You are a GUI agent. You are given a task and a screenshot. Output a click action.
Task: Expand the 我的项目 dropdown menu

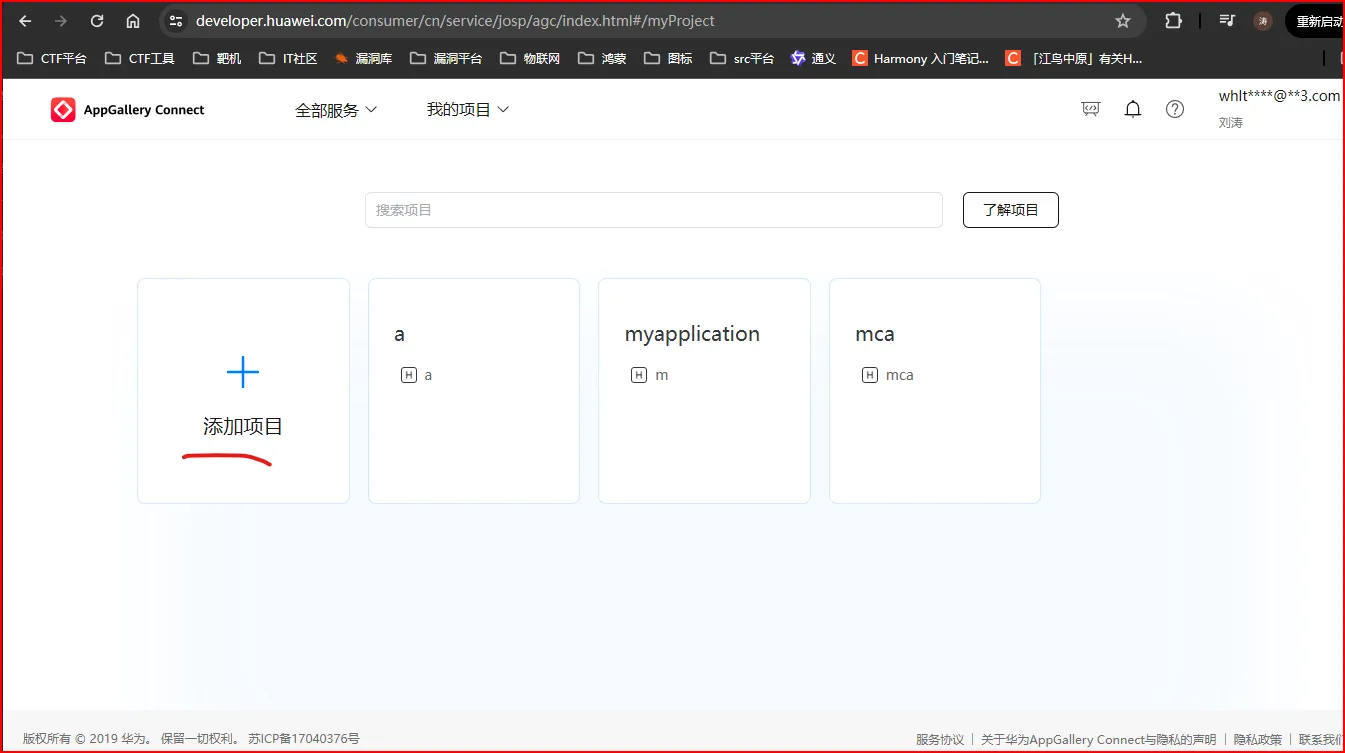point(468,110)
